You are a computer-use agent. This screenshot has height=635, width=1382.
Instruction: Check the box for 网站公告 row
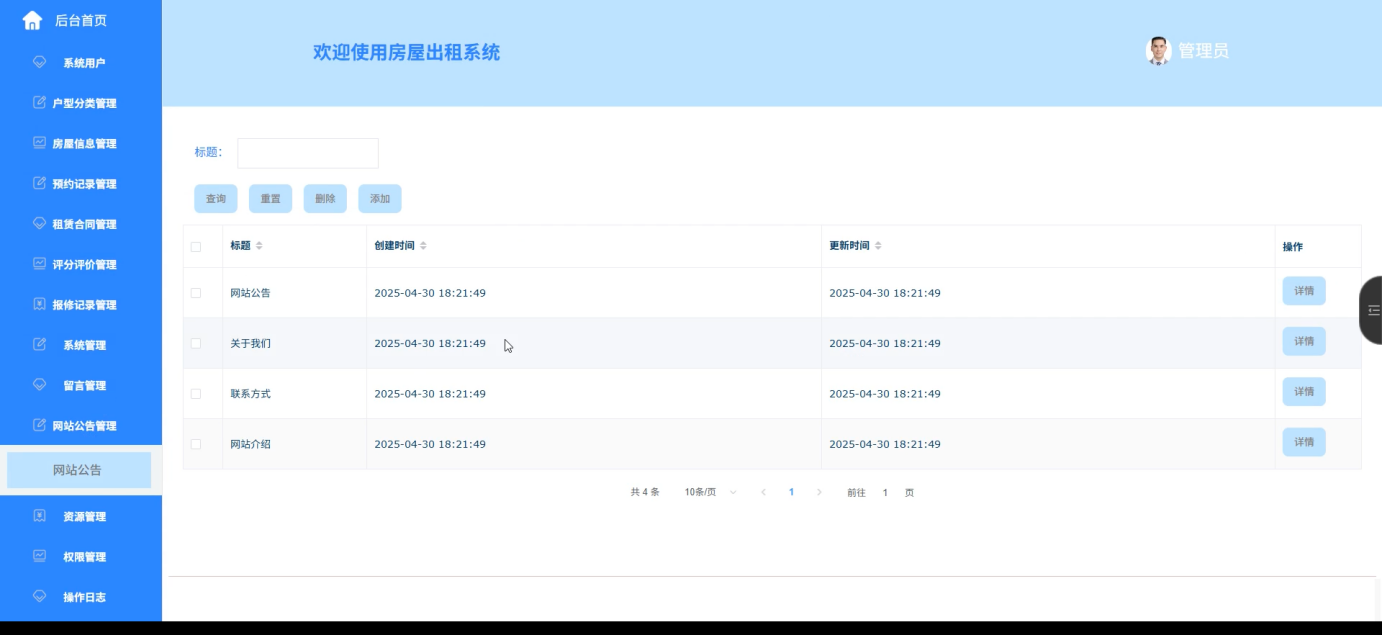coord(196,293)
